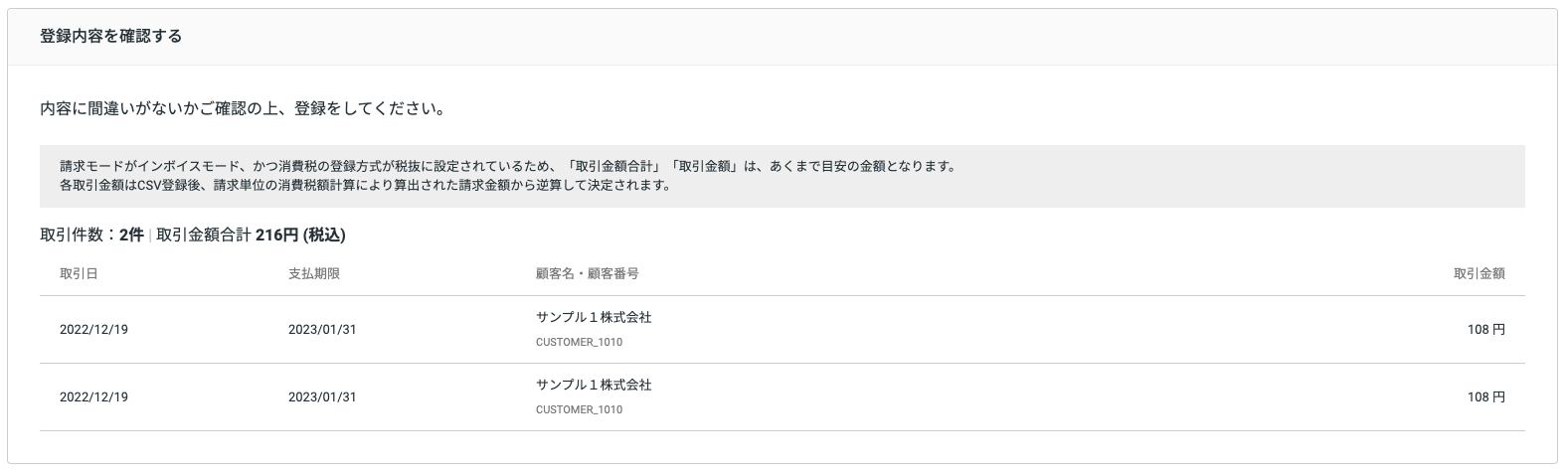
Task: Select the 取引金額合計 216円 (税込) total
Action: [252, 236]
